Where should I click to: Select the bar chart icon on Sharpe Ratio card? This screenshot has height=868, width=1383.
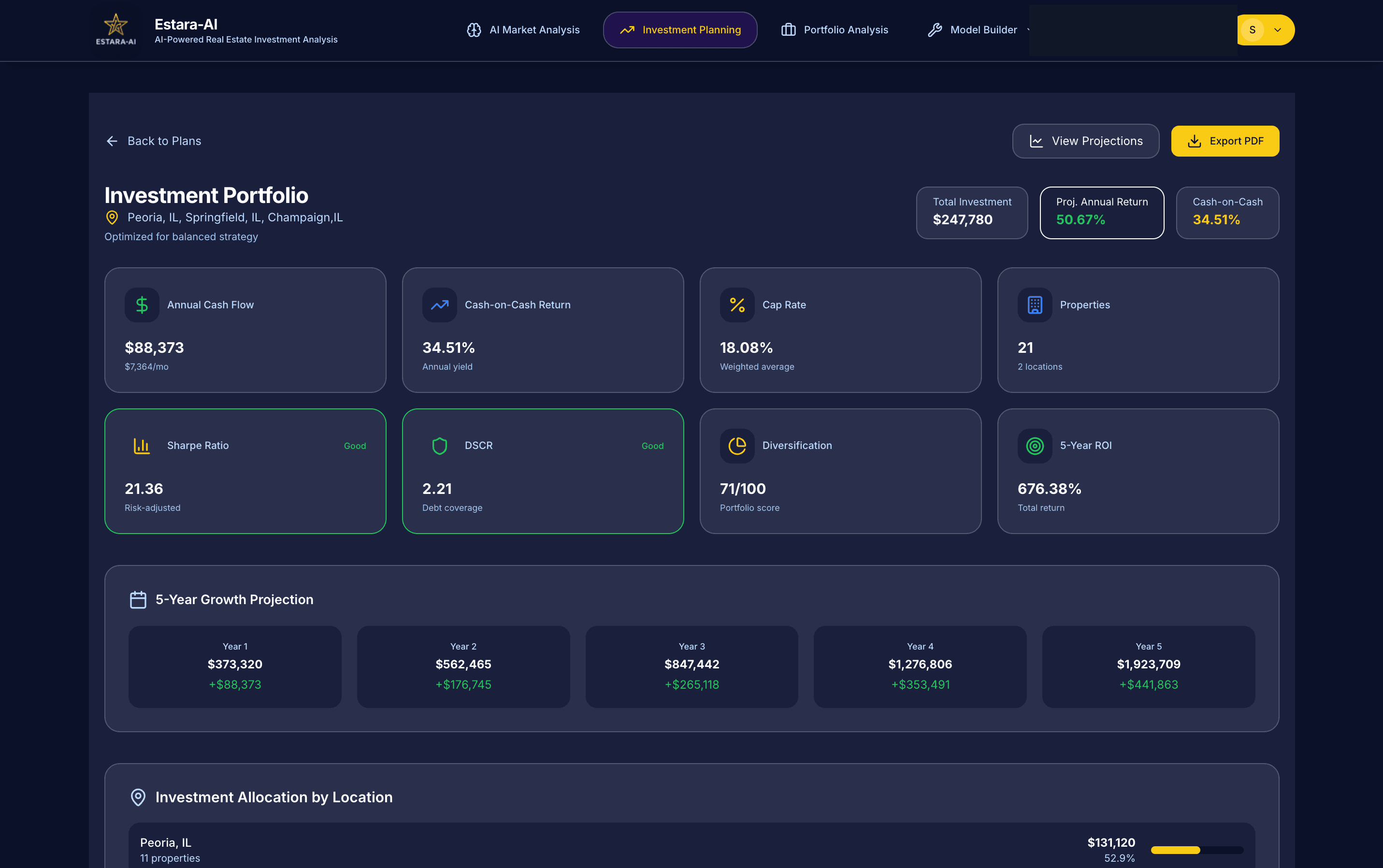tap(141, 446)
